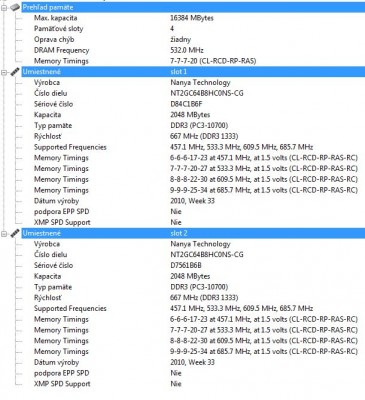Click the memory chip icon beside Prehľad pamäte
The height and width of the screenshot is (400, 365).
(15, 7)
